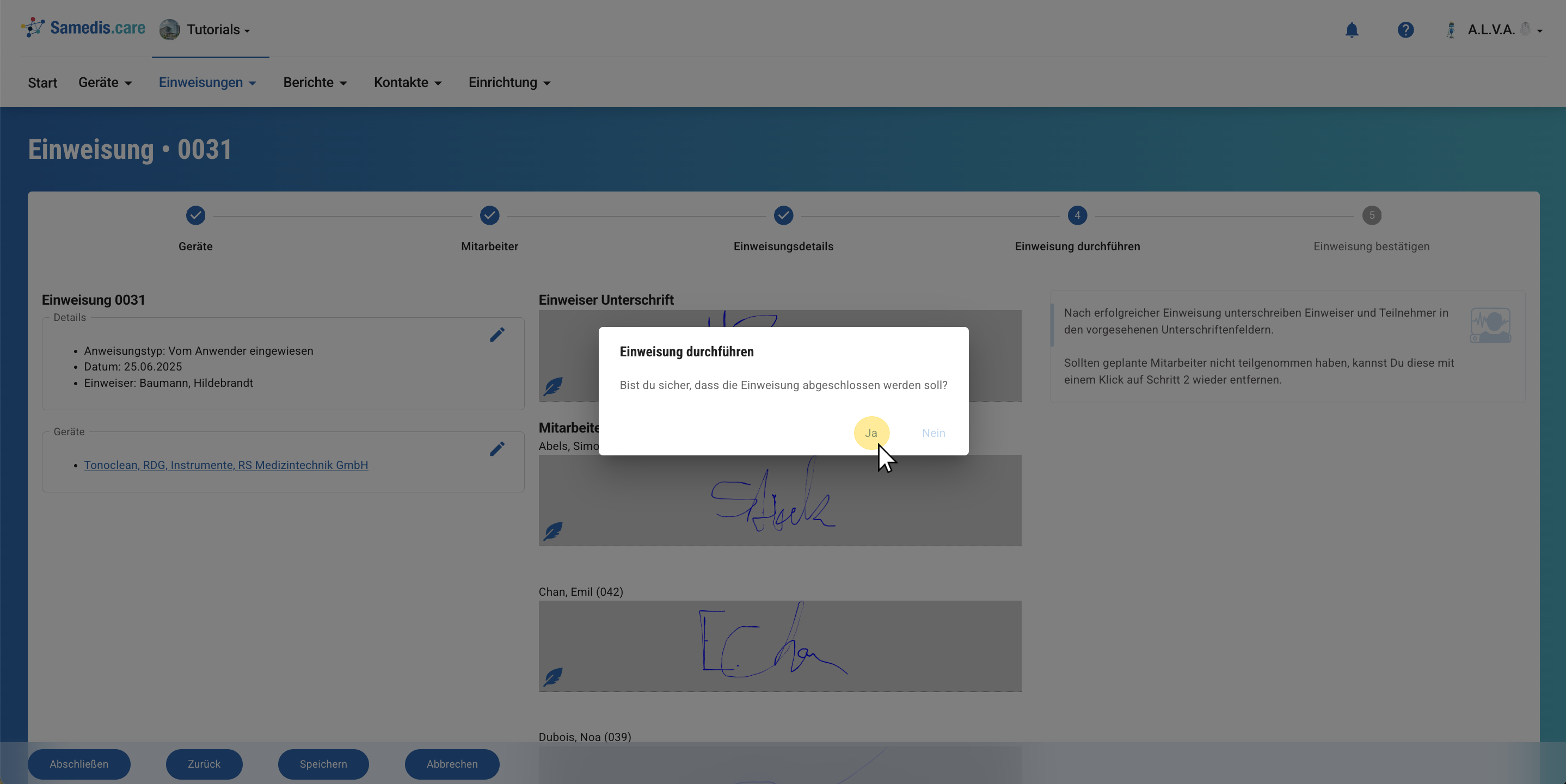Screen dimensions: 1566x784
Task: Edit the Geräte section with pencil icon
Action: click(x=496, y=449)
